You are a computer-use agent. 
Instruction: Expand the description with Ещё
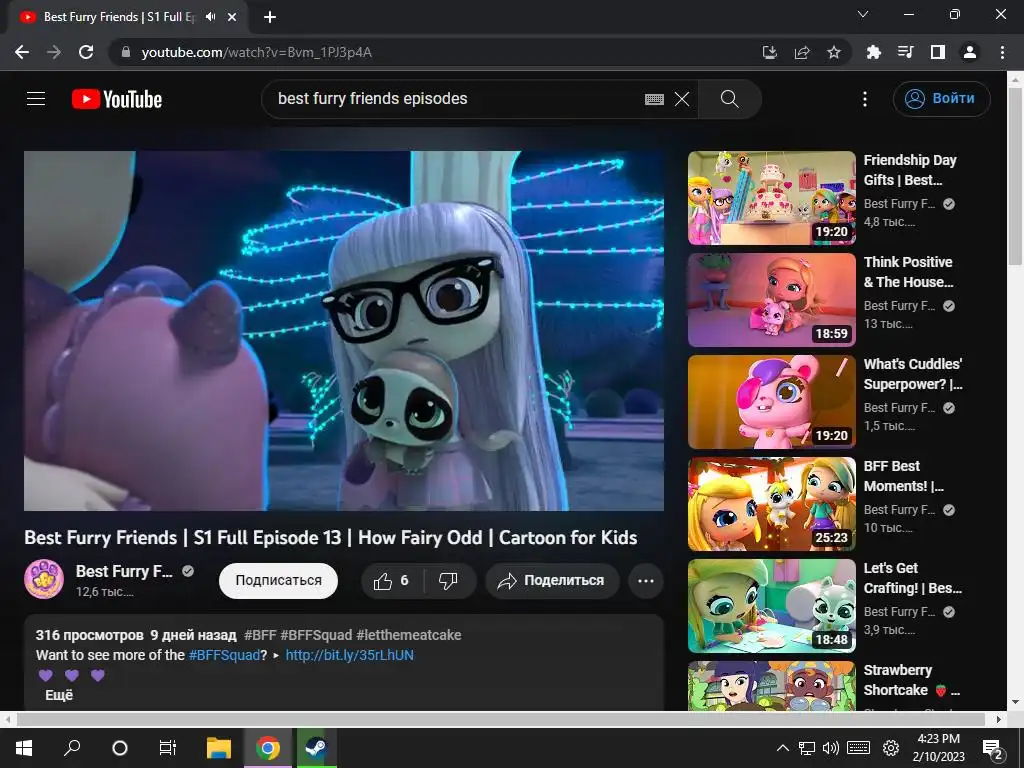pos(59,696)
